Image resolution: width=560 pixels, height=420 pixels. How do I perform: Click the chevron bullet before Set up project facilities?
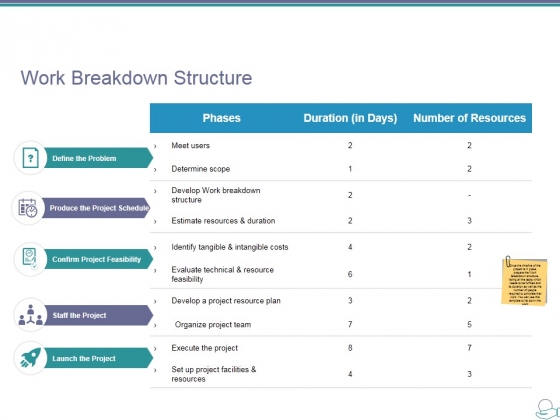[155, 370]
